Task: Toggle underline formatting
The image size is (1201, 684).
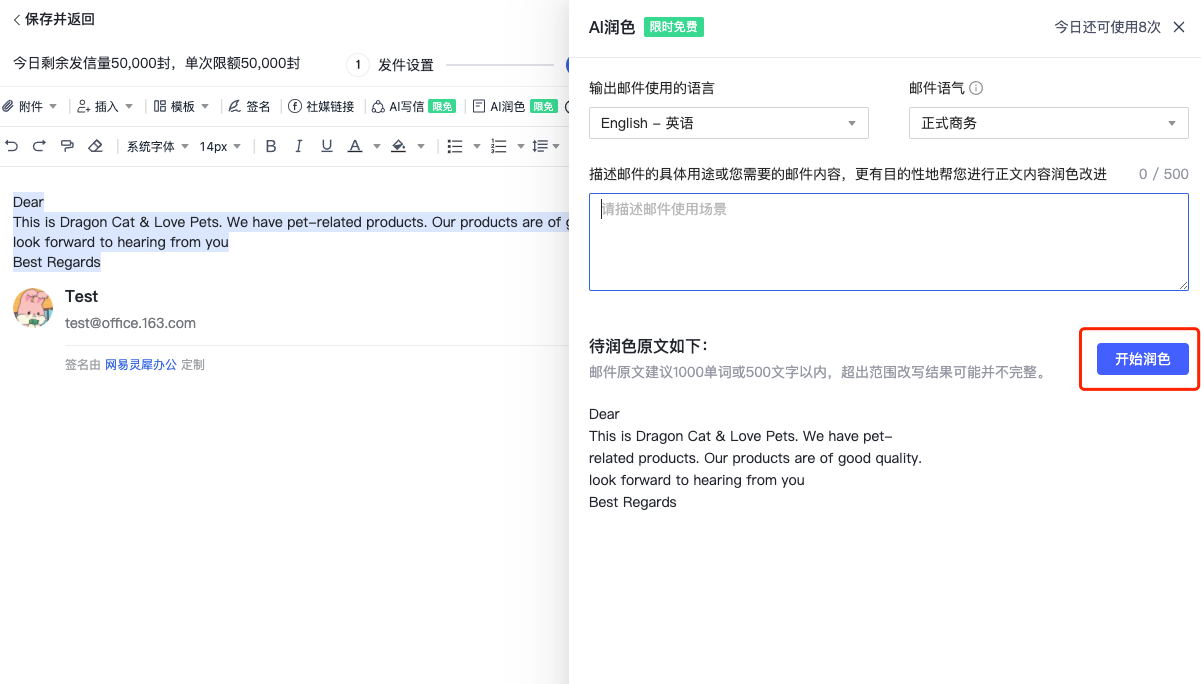Action: coord(326,146)
